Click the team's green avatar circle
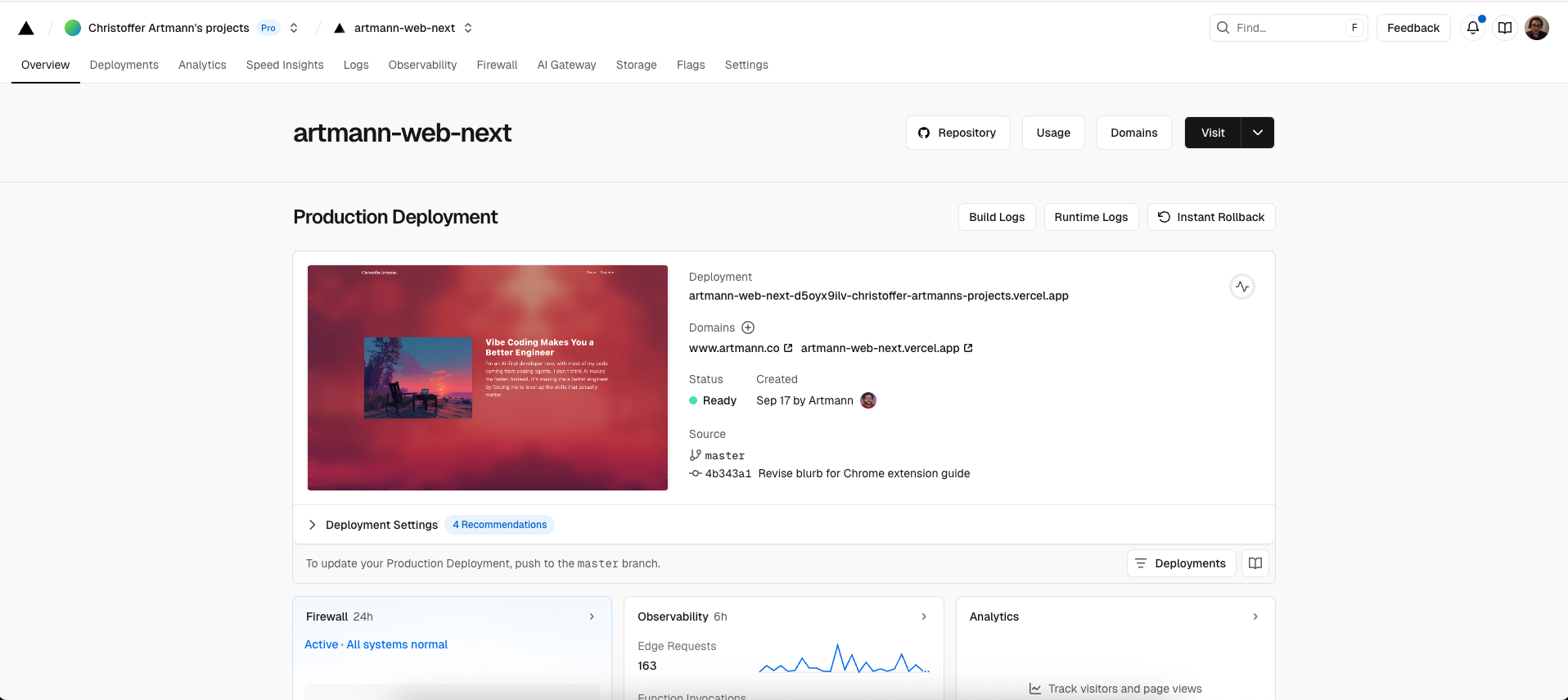The image size is (1568, 700). (73, 28)
